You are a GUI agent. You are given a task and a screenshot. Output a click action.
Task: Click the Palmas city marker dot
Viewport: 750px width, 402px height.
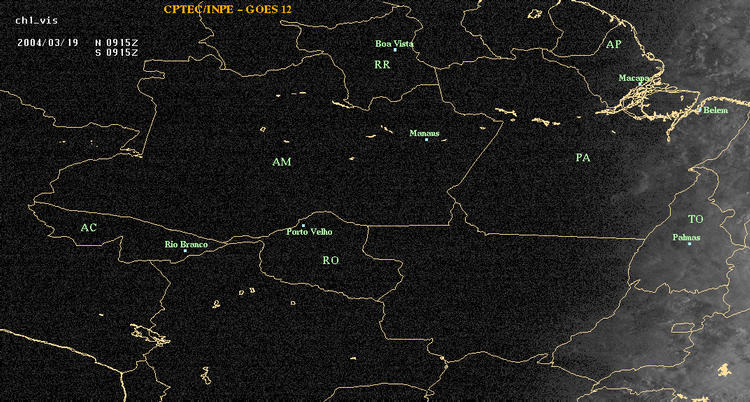(689, 244)
